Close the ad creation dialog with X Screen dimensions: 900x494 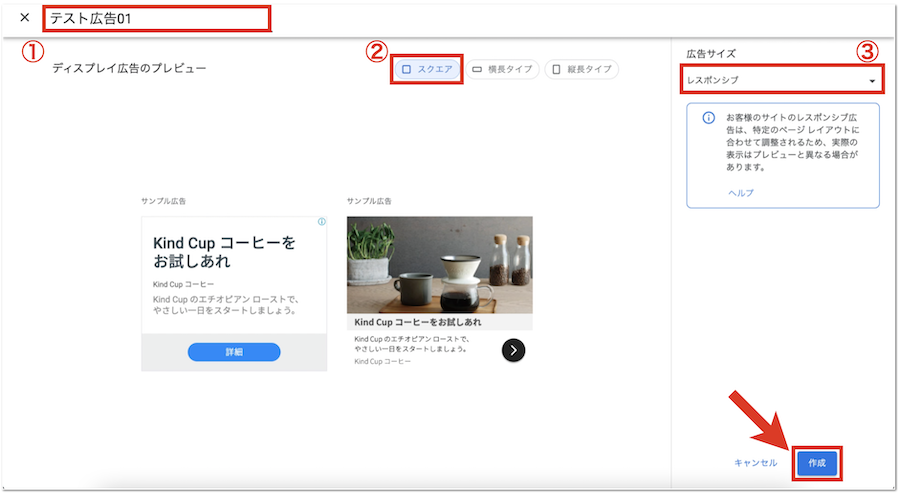(x=24, y=18)
